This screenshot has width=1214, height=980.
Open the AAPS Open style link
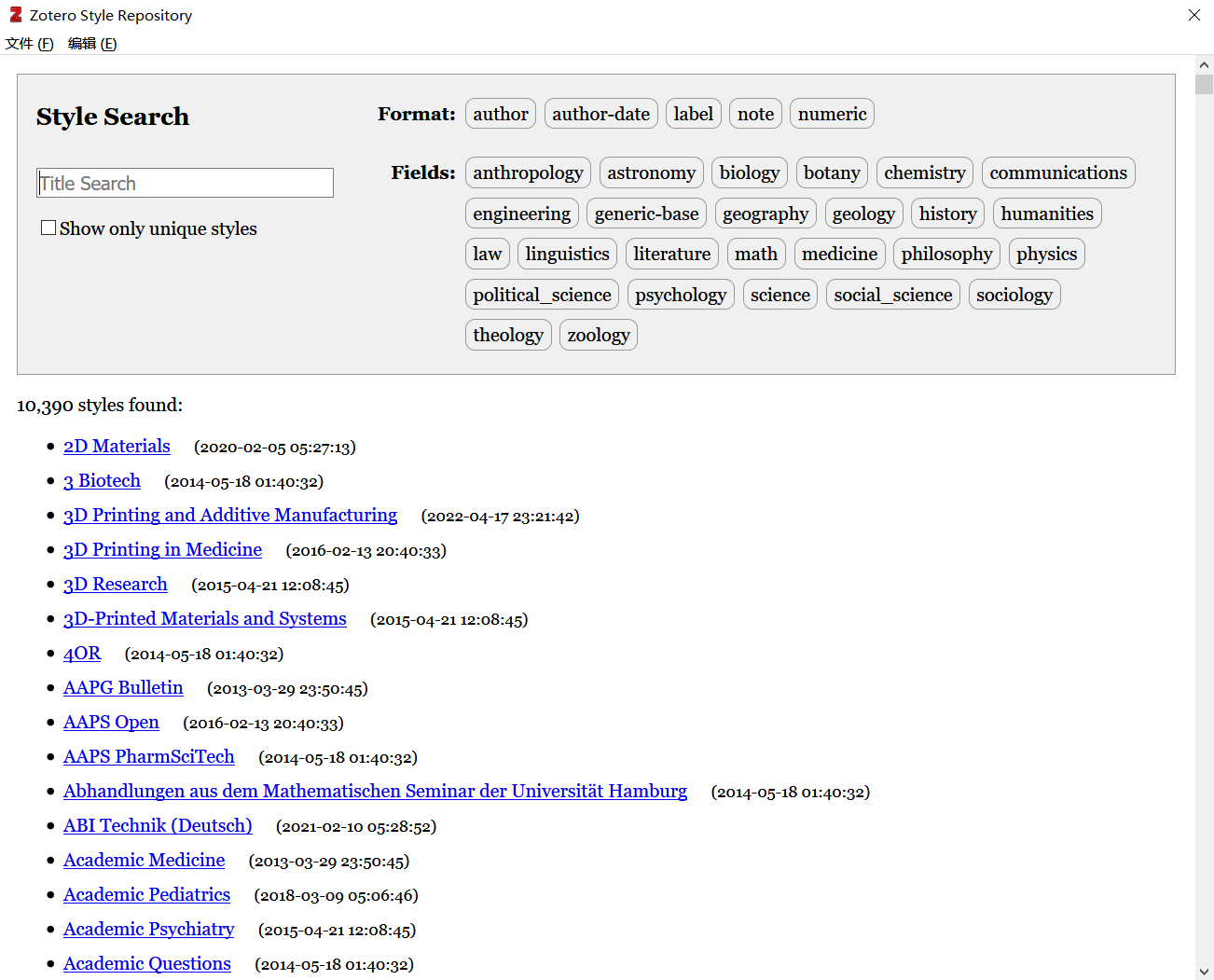coord(111,722)
